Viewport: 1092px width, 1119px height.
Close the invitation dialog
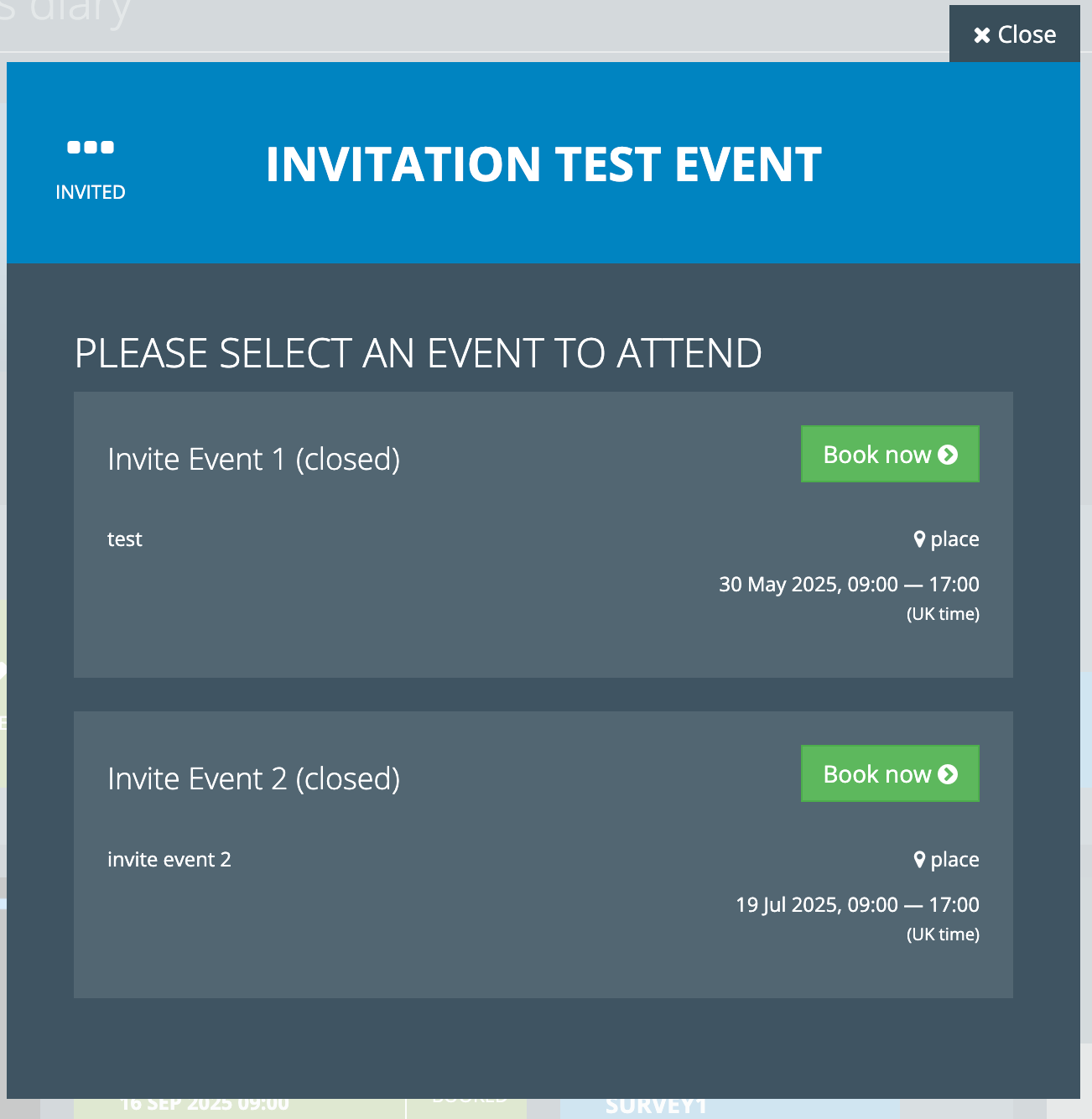point(1014,34)
